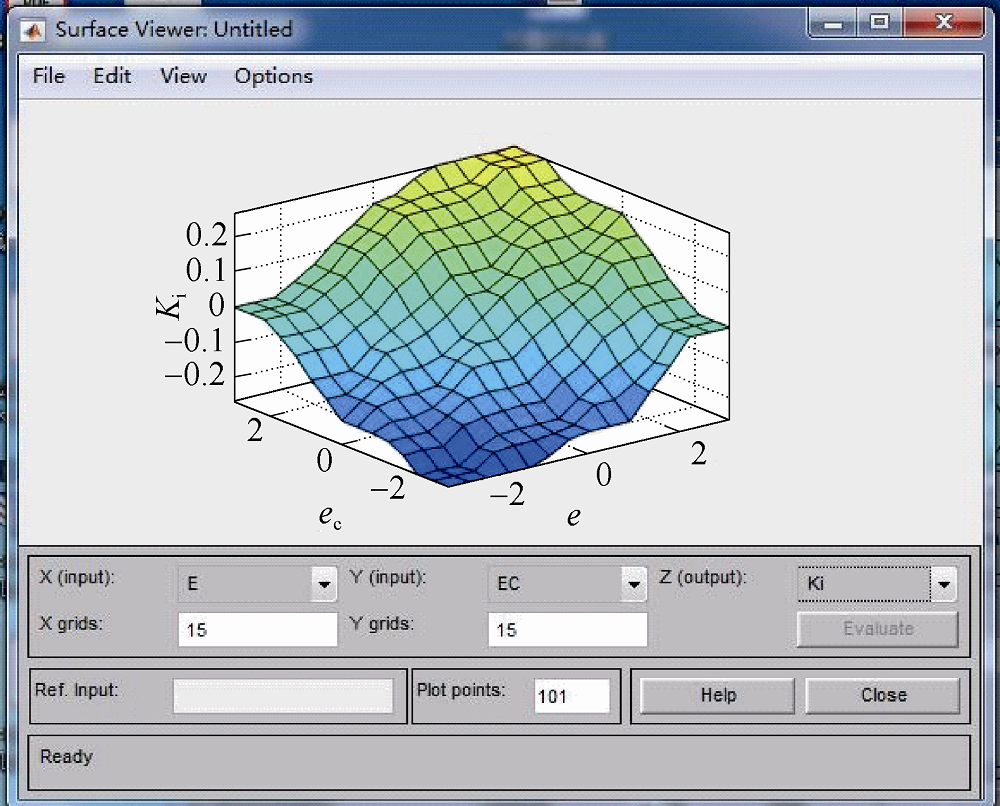Click the 'X (input):' label
The width and height of the screenshot is (1000, 806).
click(x=77, y=577)
